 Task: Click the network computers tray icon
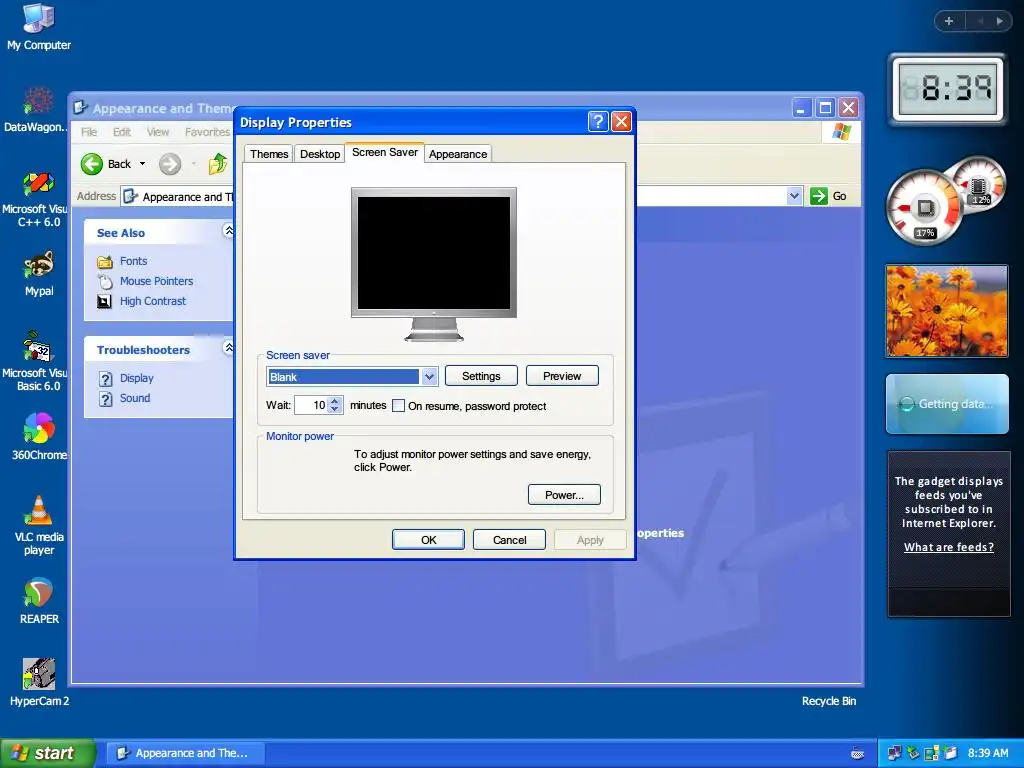(x=894, y=753)
